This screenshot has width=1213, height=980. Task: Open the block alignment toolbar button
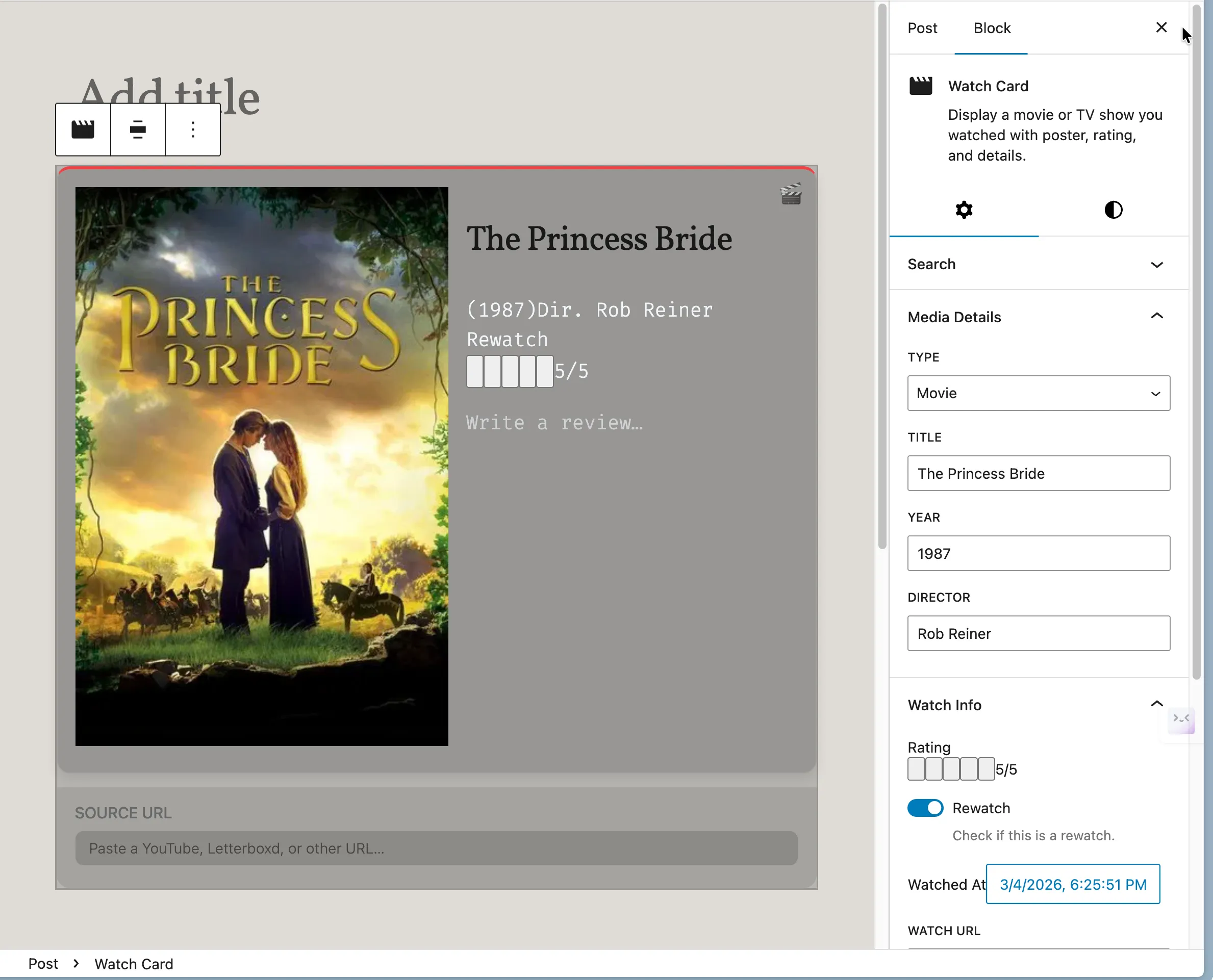[x=138, y=130]
